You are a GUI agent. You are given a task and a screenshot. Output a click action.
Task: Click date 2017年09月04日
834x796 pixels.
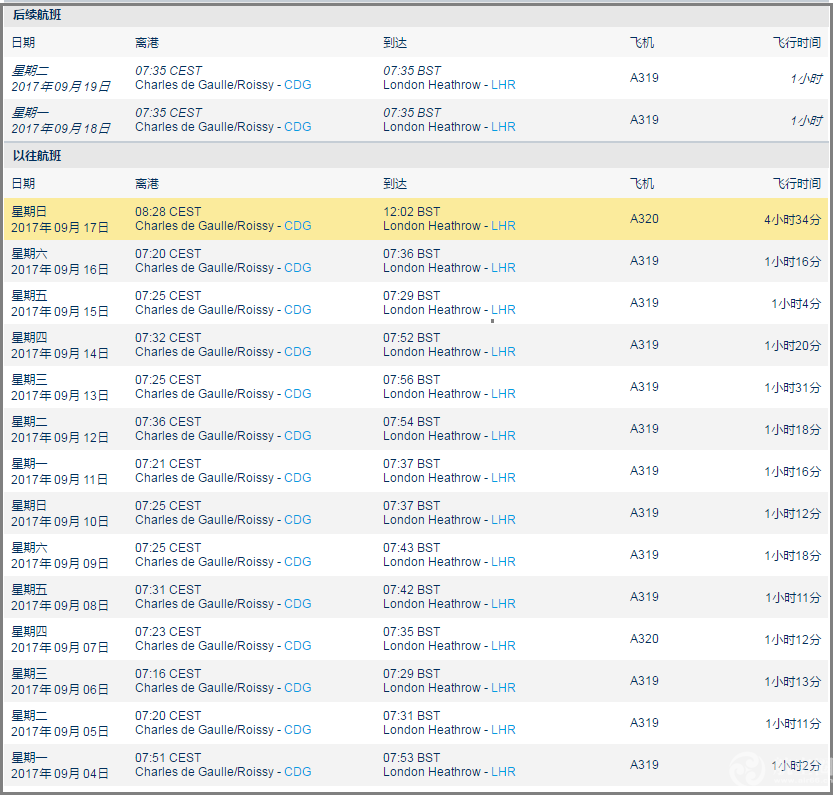coord(60,774)
